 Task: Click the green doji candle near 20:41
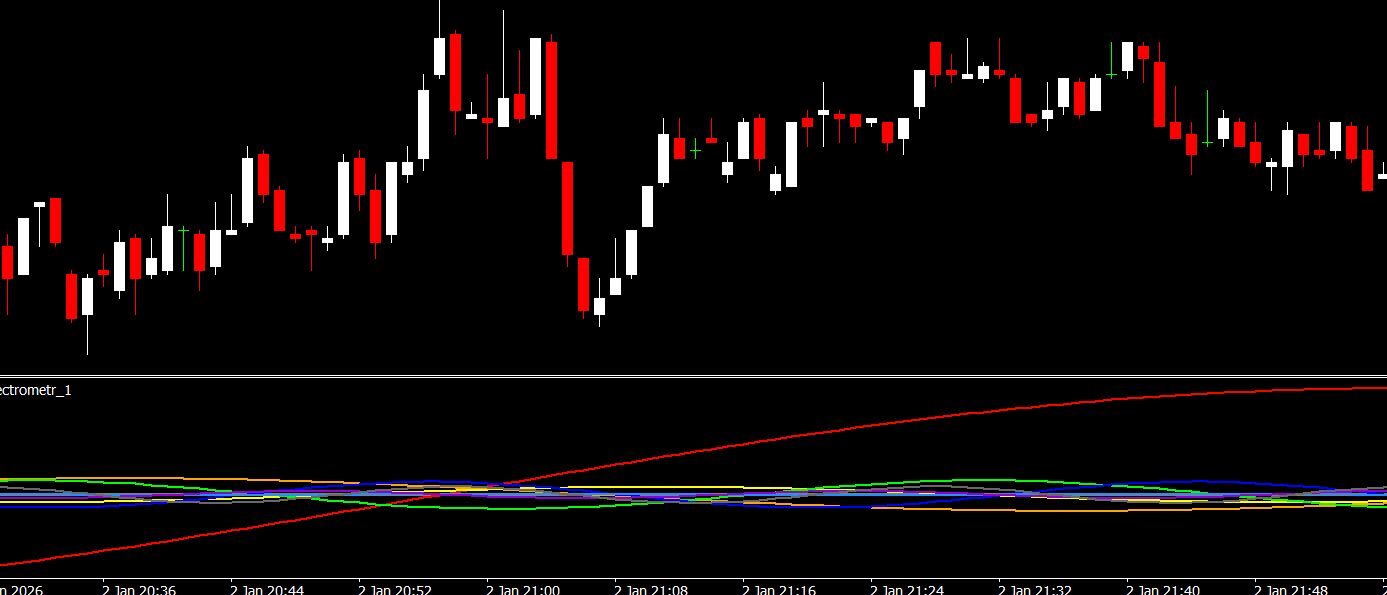183,231
